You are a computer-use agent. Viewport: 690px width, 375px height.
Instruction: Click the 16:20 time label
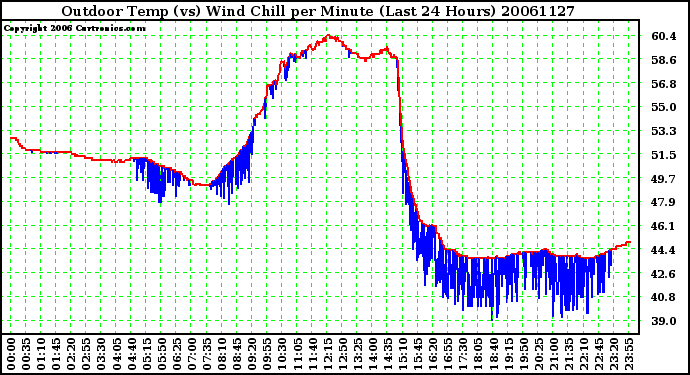point(433,354)
